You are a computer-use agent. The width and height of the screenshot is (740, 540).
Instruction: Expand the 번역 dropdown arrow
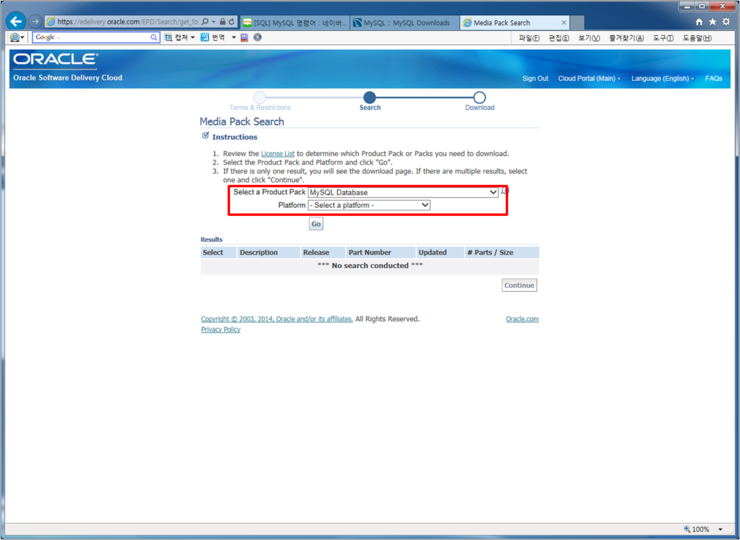(x=234, y=37)
